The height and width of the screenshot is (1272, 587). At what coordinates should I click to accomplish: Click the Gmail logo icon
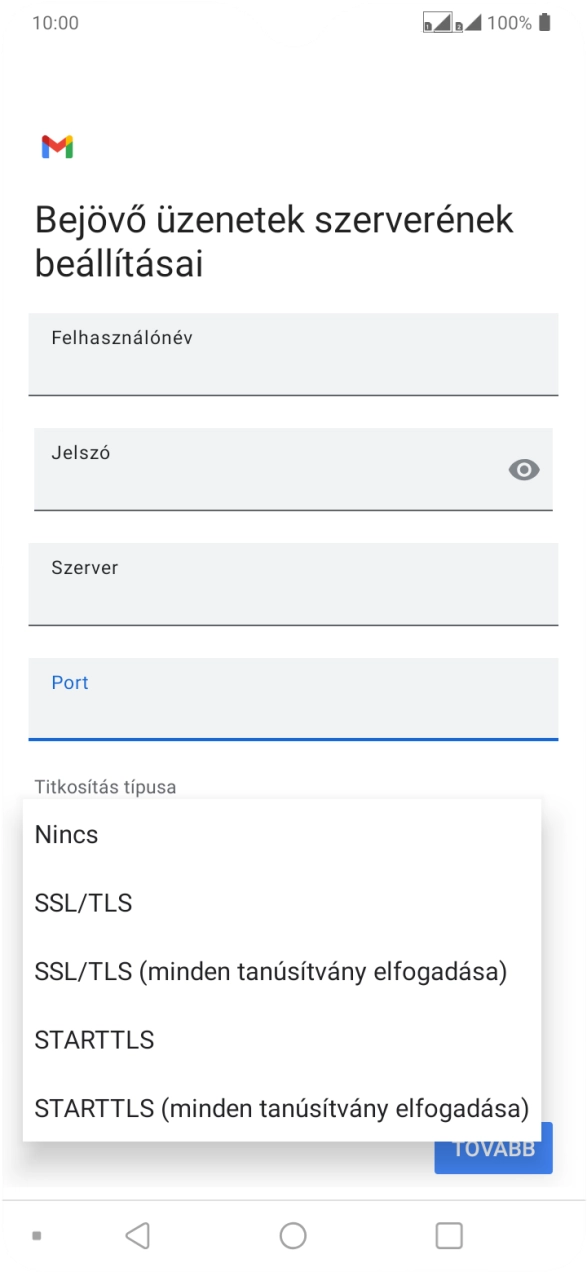(59, 147)
